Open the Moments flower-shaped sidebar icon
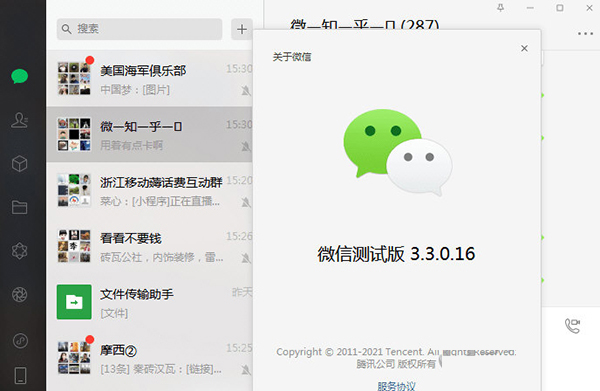600x391 pixels. [20, 251]
